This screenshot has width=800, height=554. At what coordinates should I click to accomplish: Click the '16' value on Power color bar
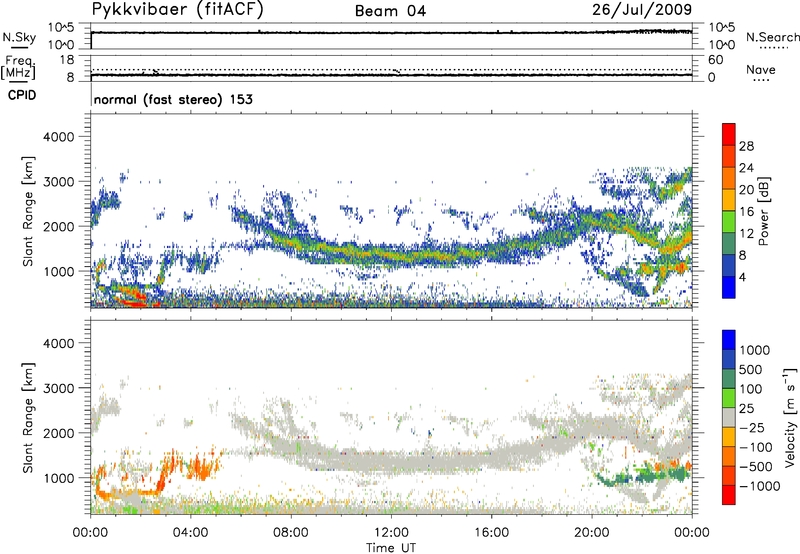[746, 212]
